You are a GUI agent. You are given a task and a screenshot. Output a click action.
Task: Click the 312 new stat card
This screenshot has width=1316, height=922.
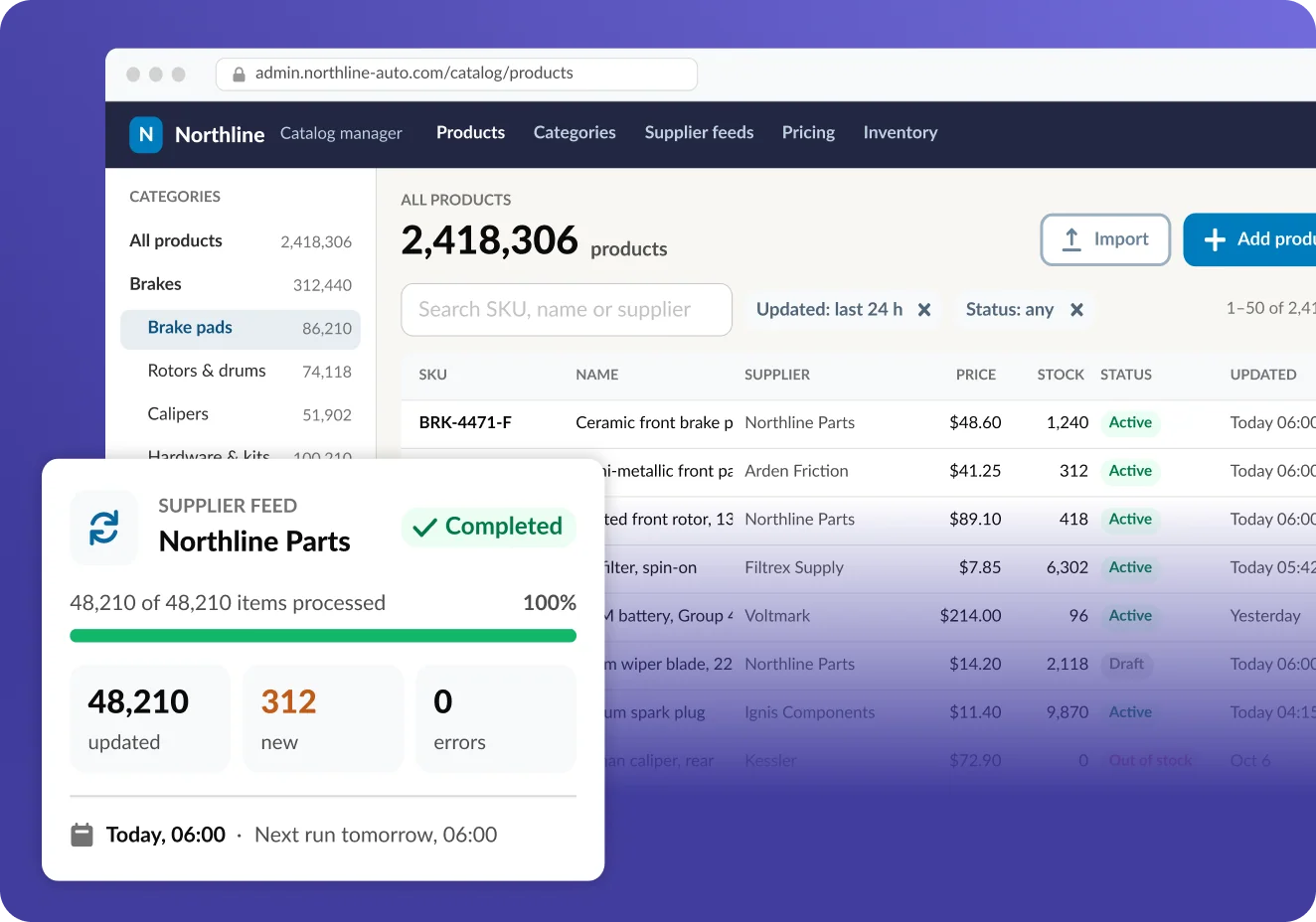[x=323, y=718]
